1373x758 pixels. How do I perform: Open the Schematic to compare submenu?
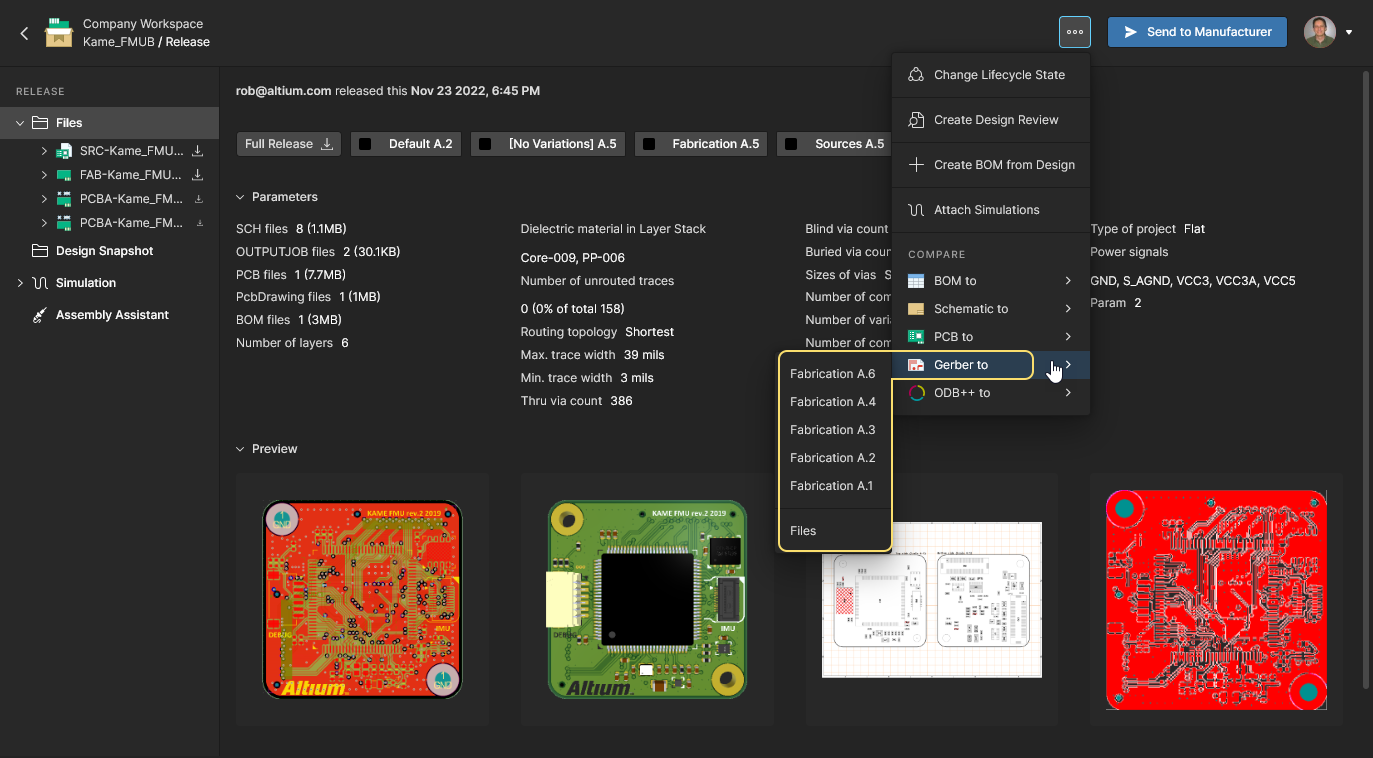tap(991, 309)
